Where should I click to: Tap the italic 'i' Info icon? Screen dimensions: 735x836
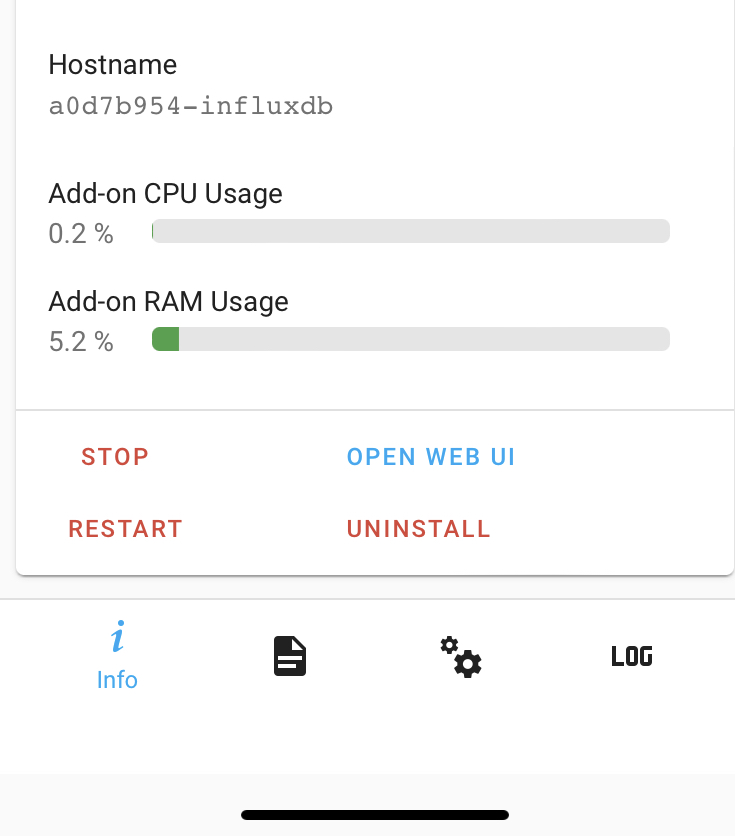click(118, 637)
